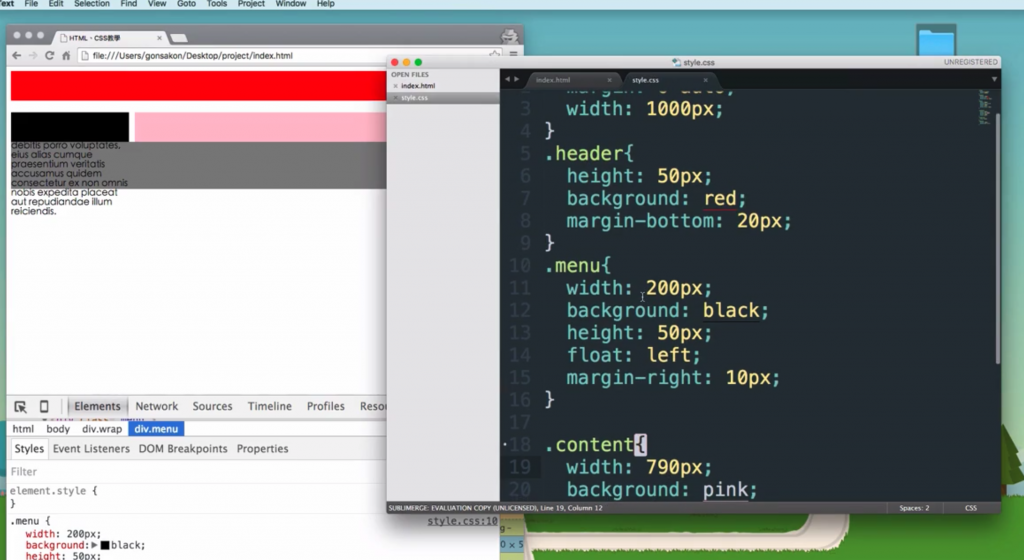Follow the style.css:10 source link
This screenshot has height=560, width=1024.
coord(462,521)
